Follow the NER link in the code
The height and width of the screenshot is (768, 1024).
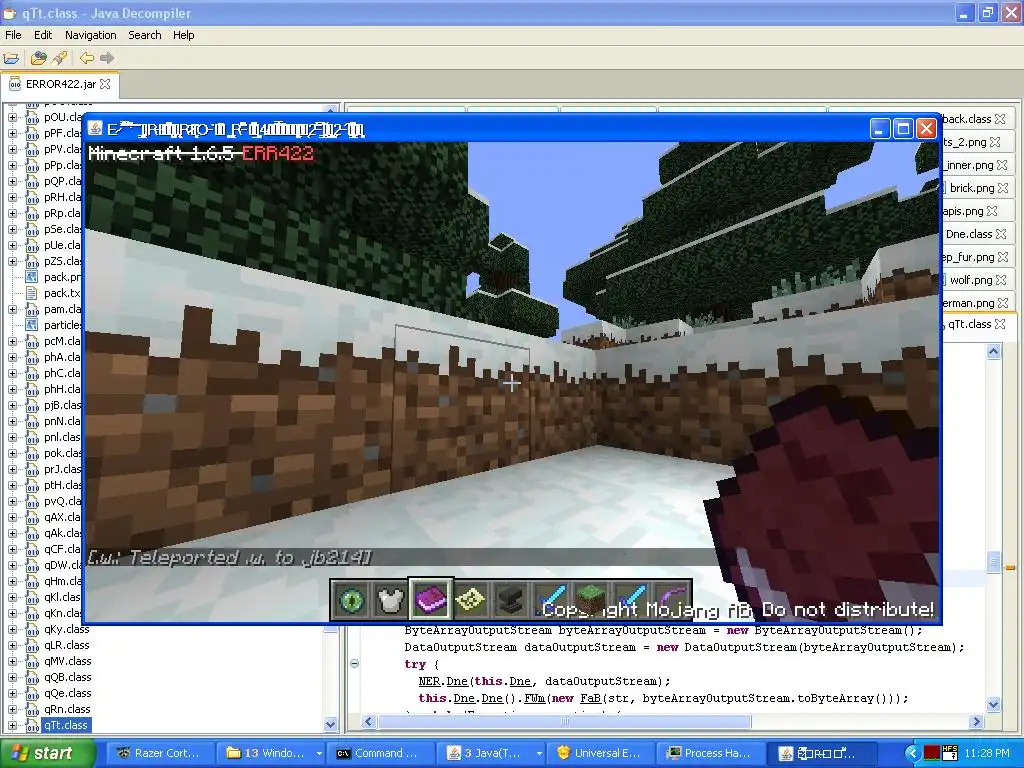[x=429, y=681]
